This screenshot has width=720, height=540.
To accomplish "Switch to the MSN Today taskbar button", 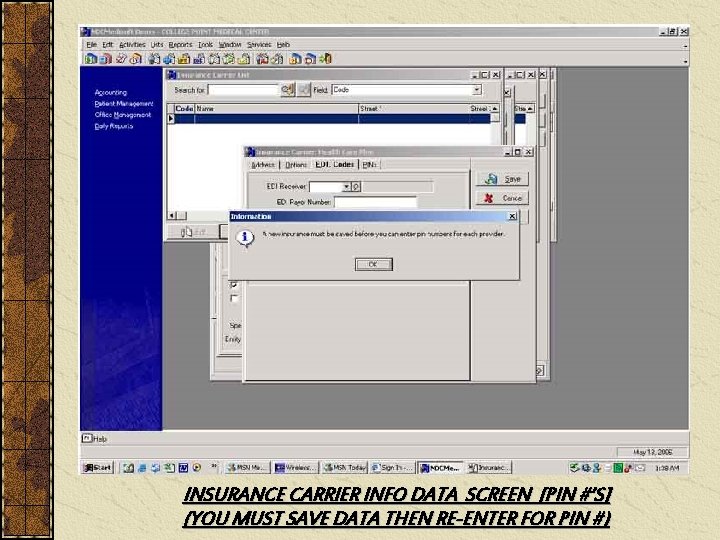I will (344, 468).
